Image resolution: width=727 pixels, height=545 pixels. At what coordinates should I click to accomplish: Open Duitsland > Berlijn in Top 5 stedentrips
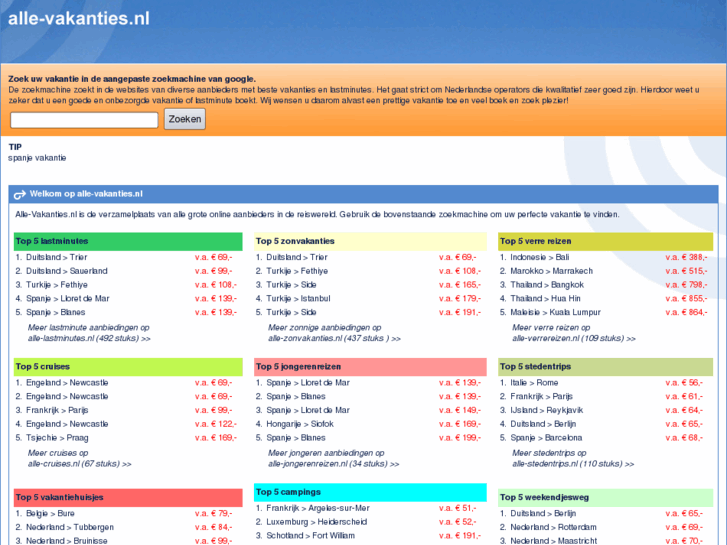(543, 424)
